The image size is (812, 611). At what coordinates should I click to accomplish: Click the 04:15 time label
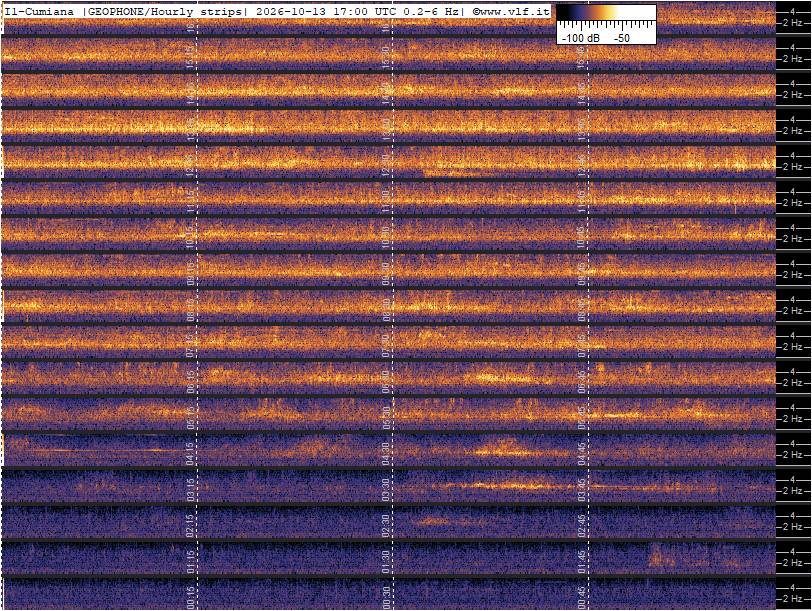(x=191, y=454)
